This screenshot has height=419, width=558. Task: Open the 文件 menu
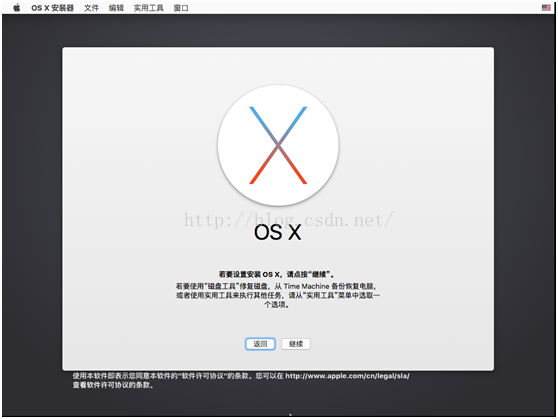(91, 8)
